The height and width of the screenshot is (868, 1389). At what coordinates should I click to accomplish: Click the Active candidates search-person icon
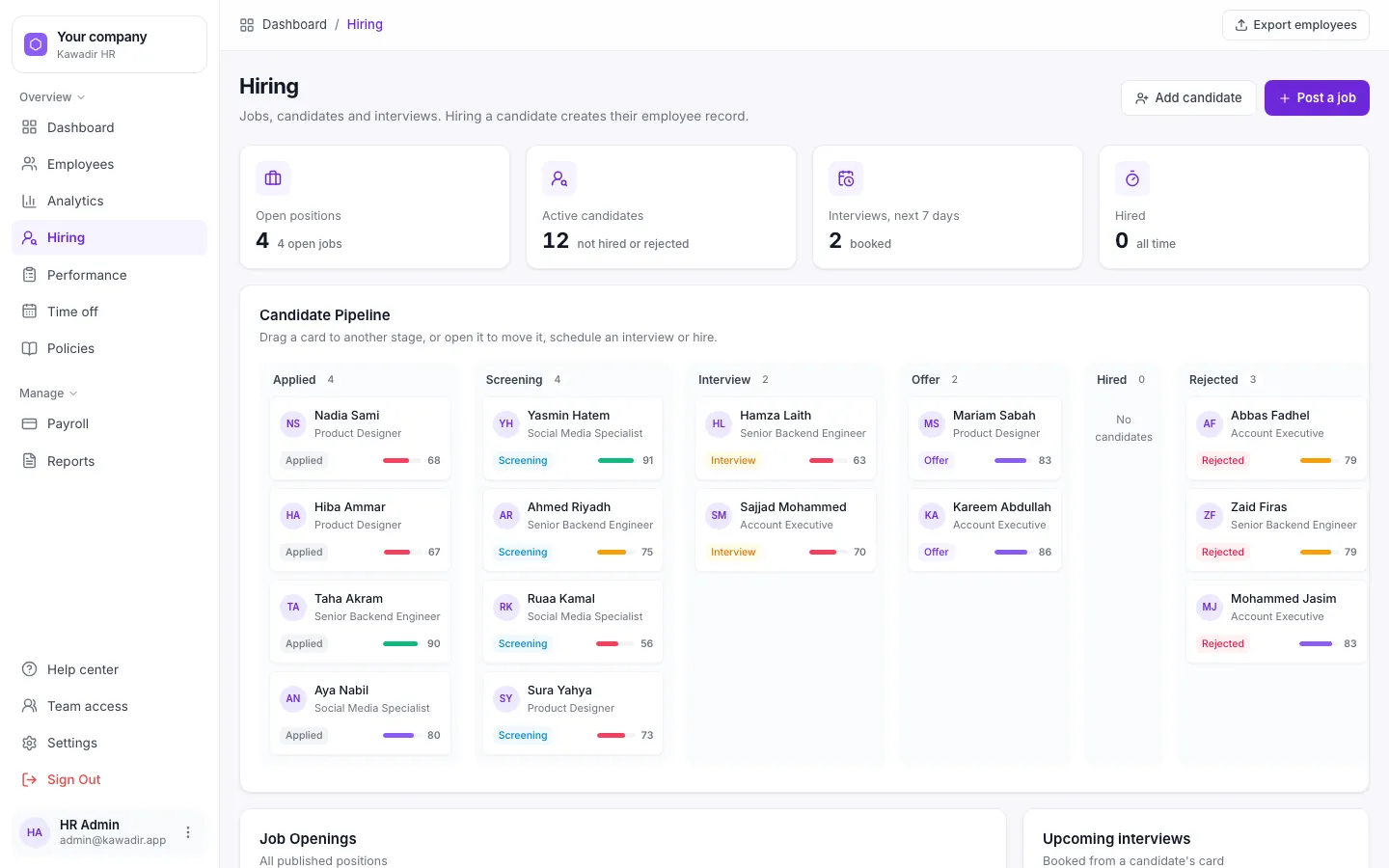559,178
